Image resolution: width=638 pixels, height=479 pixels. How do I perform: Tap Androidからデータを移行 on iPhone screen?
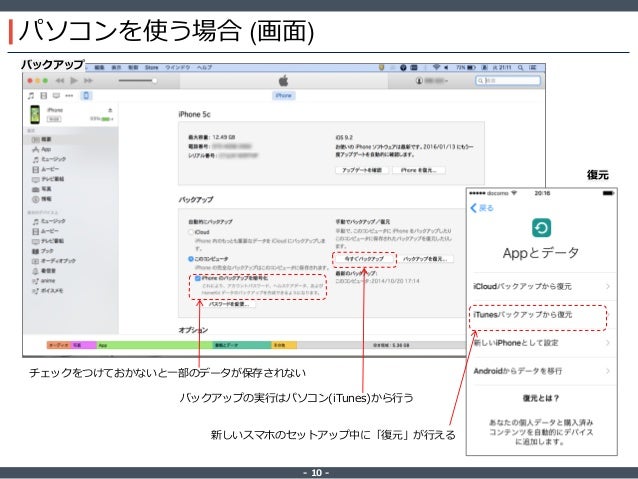pos(542,371)
